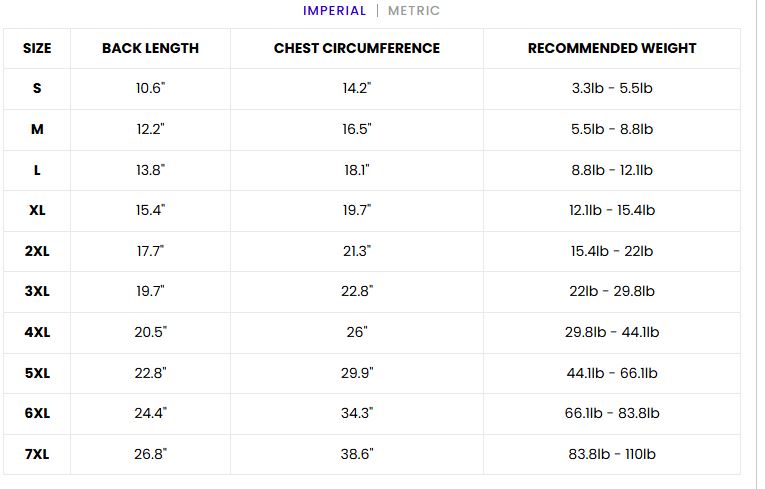Select the 4XL size row label
Image resolution: width=765 pixels, height=489 pixels.
coord(37,332)
